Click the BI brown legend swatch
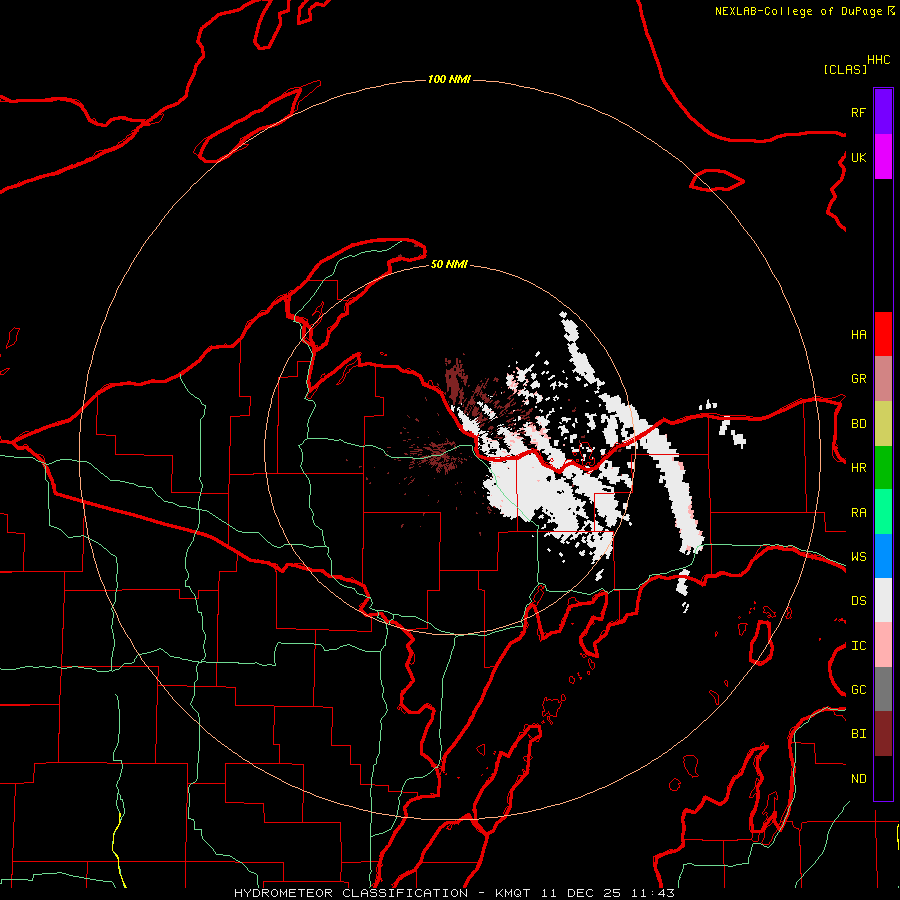This screenshot has height=900, width=900. (883, 734)
